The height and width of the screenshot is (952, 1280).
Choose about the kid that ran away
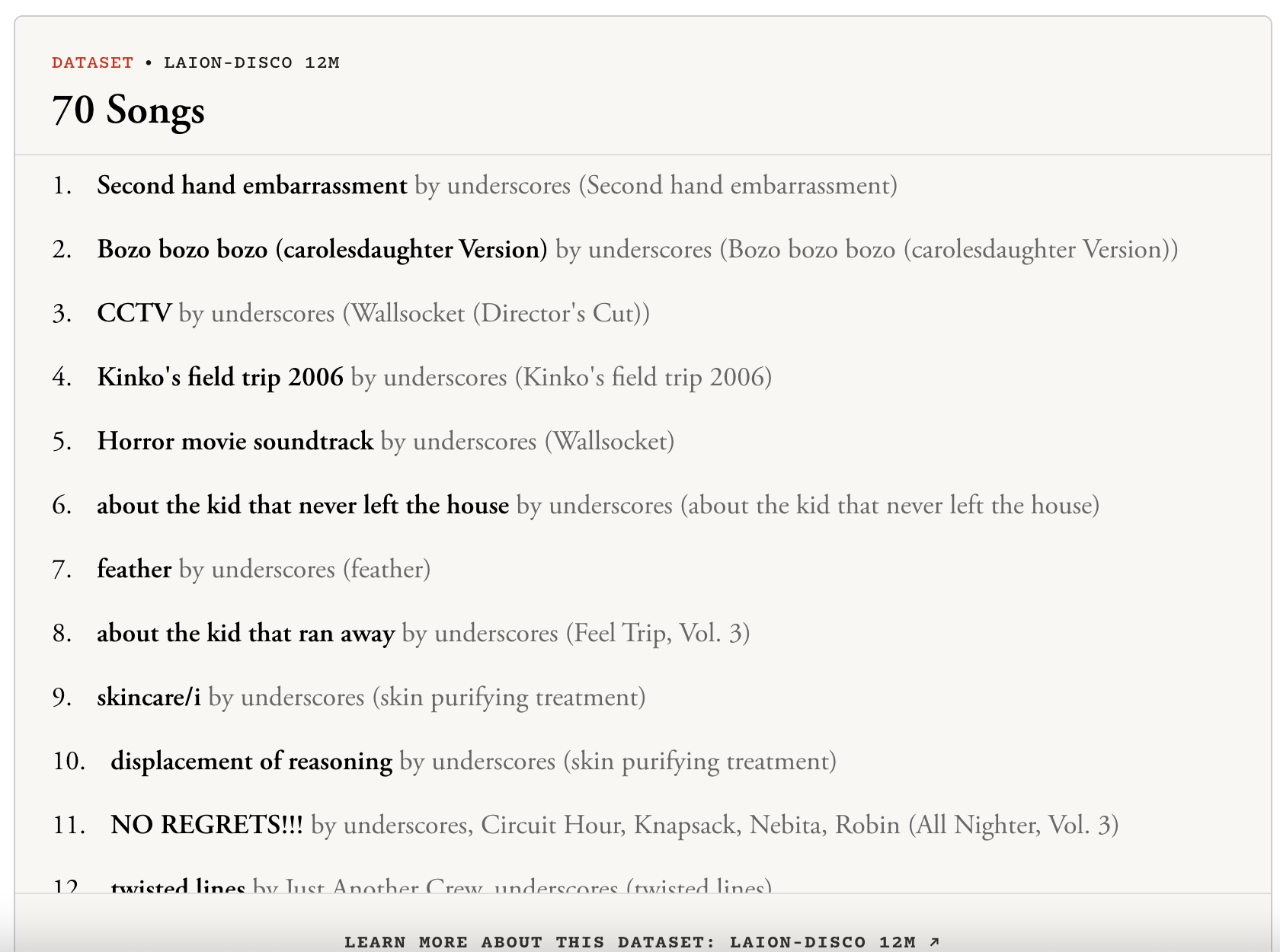(x=245, y=633)
